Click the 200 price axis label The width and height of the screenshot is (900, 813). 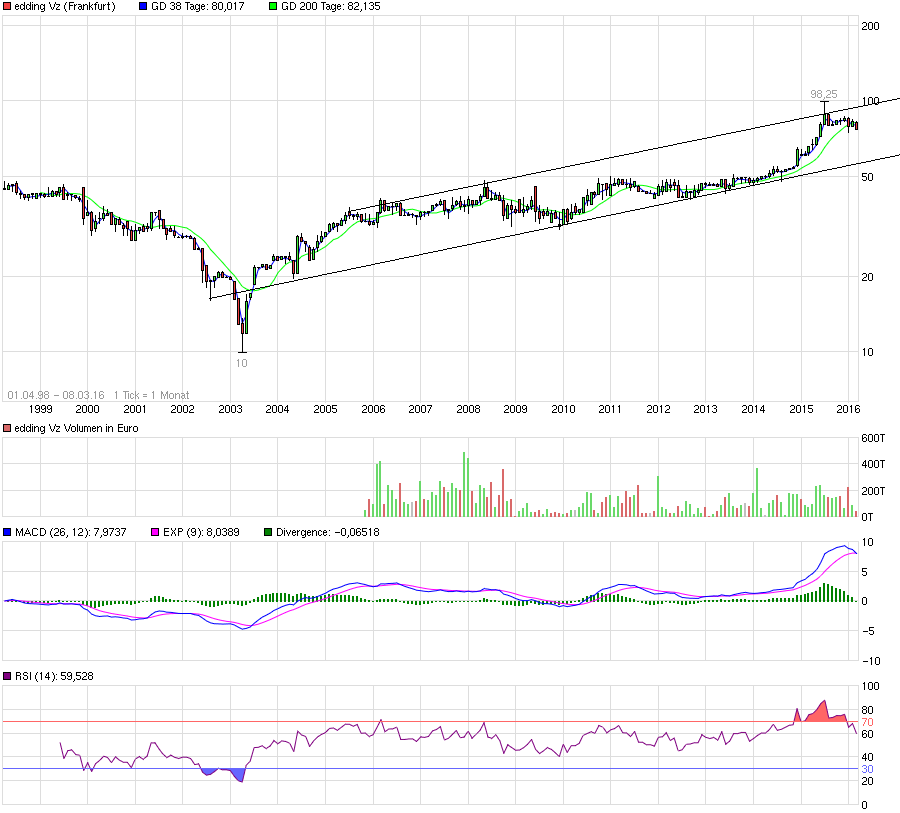click(870, 26)
